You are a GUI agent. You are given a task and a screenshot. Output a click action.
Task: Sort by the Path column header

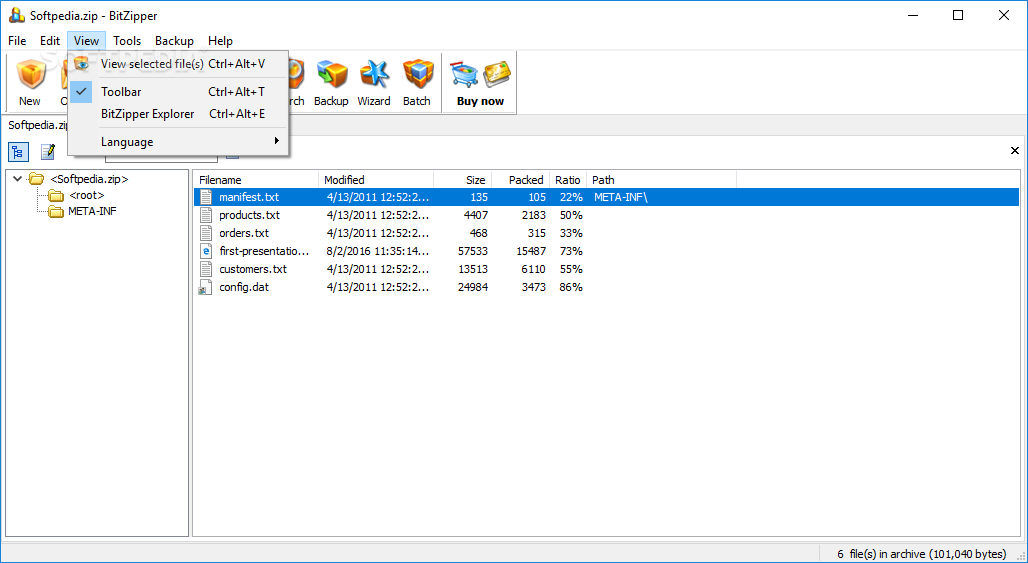tap(662, 180)
